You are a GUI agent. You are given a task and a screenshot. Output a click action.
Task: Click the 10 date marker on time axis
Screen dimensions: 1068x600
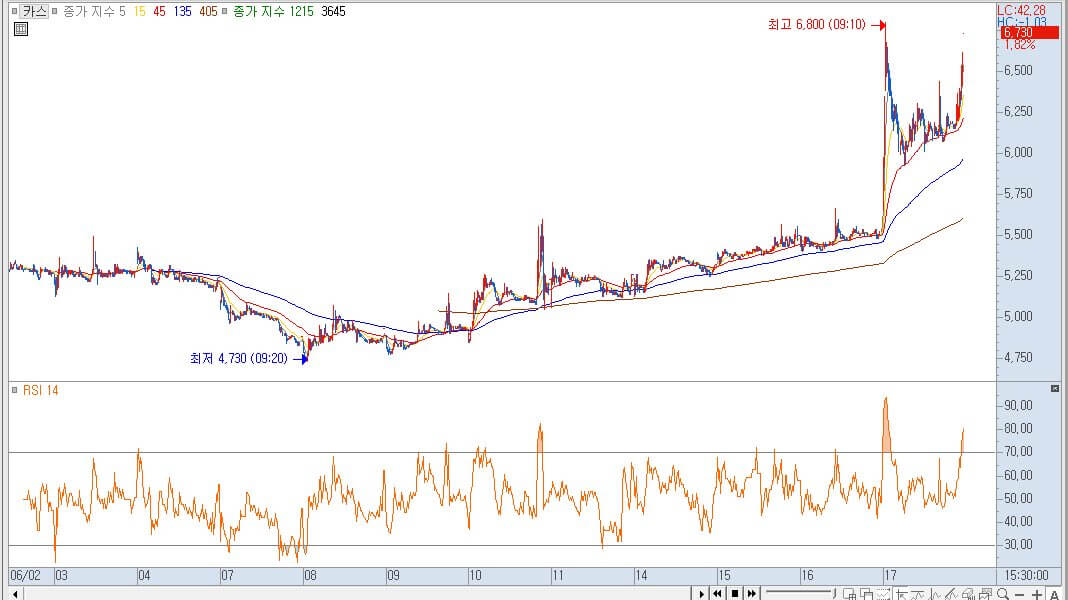(475, 575)
